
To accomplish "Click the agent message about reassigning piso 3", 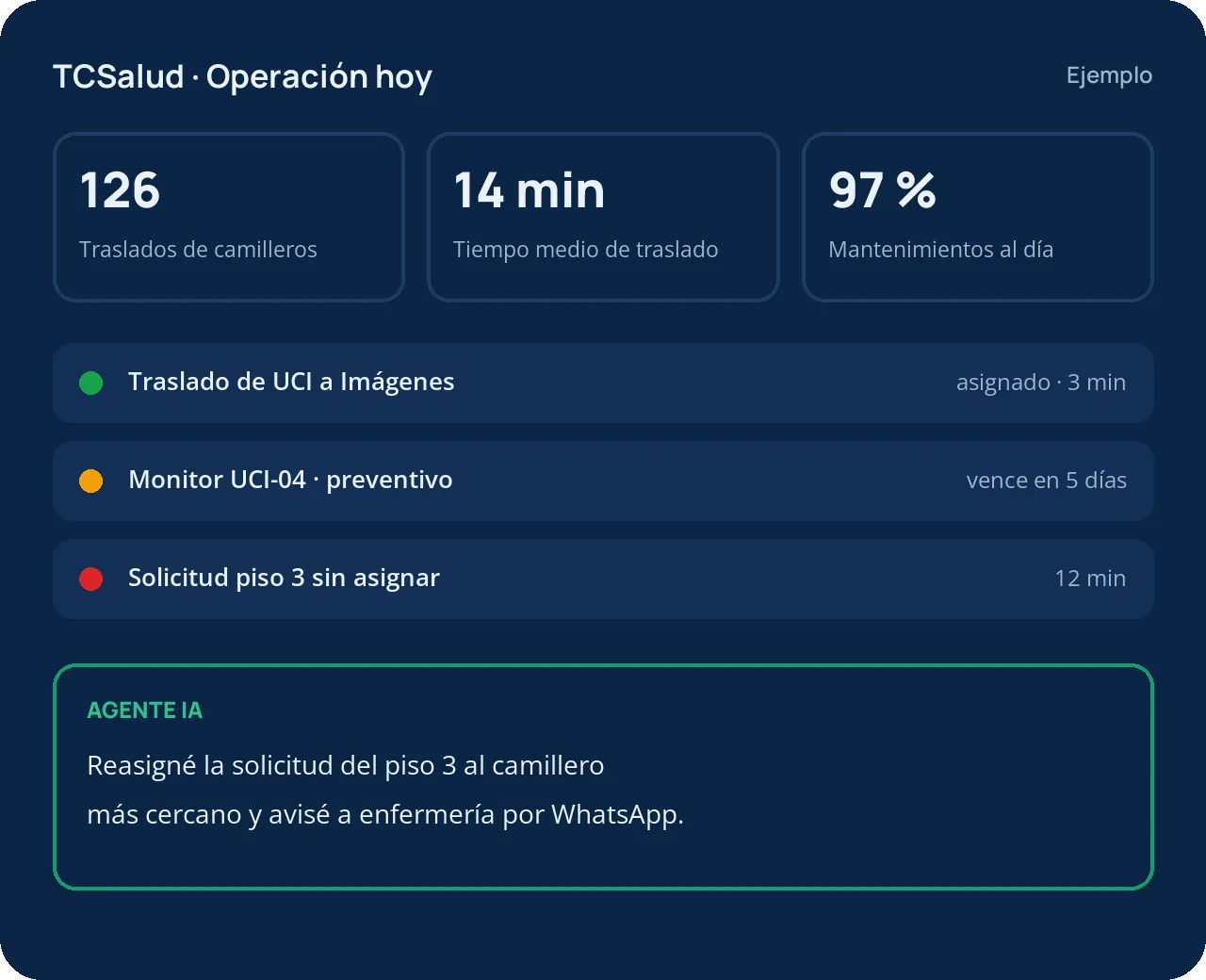I will [385, 790].
